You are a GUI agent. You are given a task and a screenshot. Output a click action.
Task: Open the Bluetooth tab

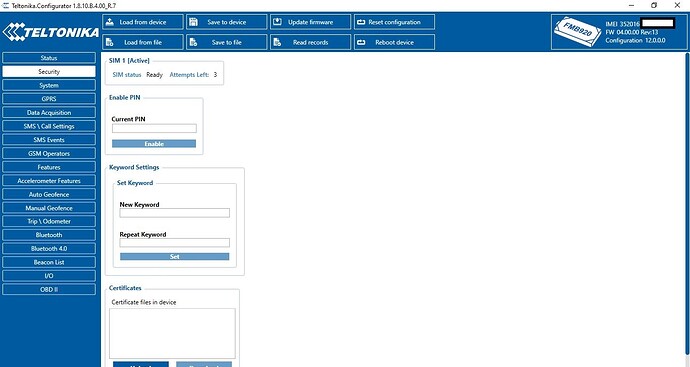[49, 235]
